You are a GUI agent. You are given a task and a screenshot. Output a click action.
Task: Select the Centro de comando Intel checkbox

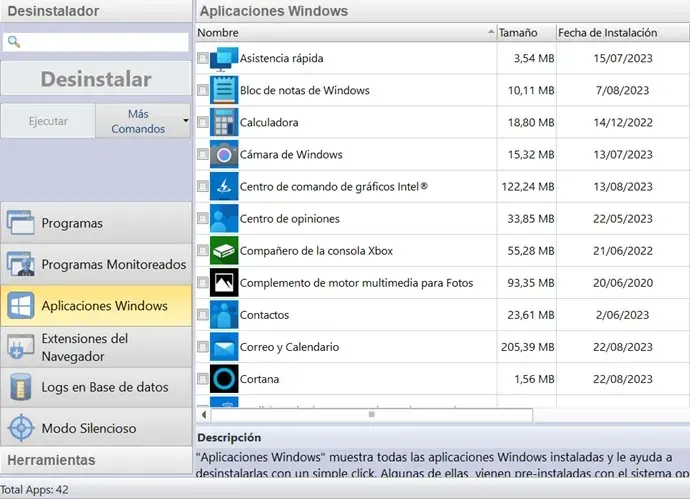pos(203,187)
